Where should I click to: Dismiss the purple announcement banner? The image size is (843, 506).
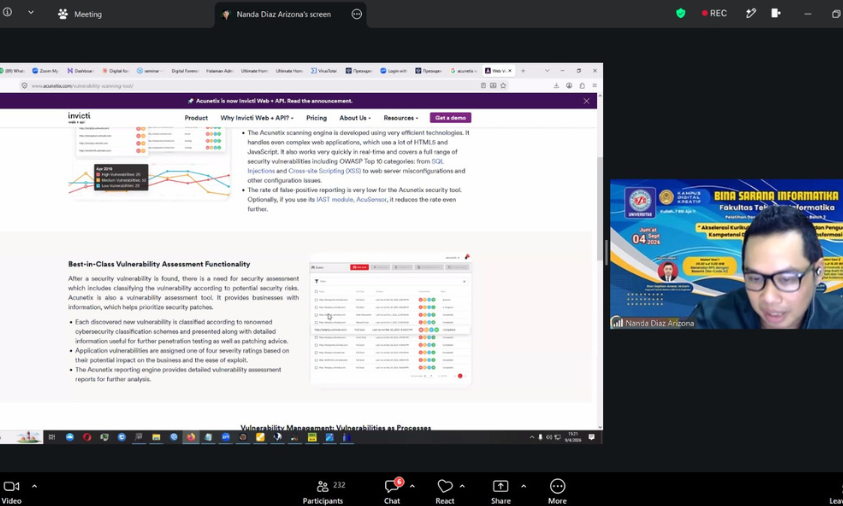(x=587, y=101)
